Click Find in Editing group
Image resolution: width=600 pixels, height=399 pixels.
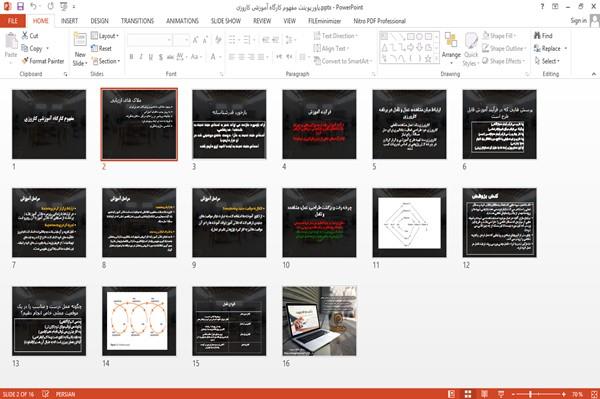(x=543, y=36)
